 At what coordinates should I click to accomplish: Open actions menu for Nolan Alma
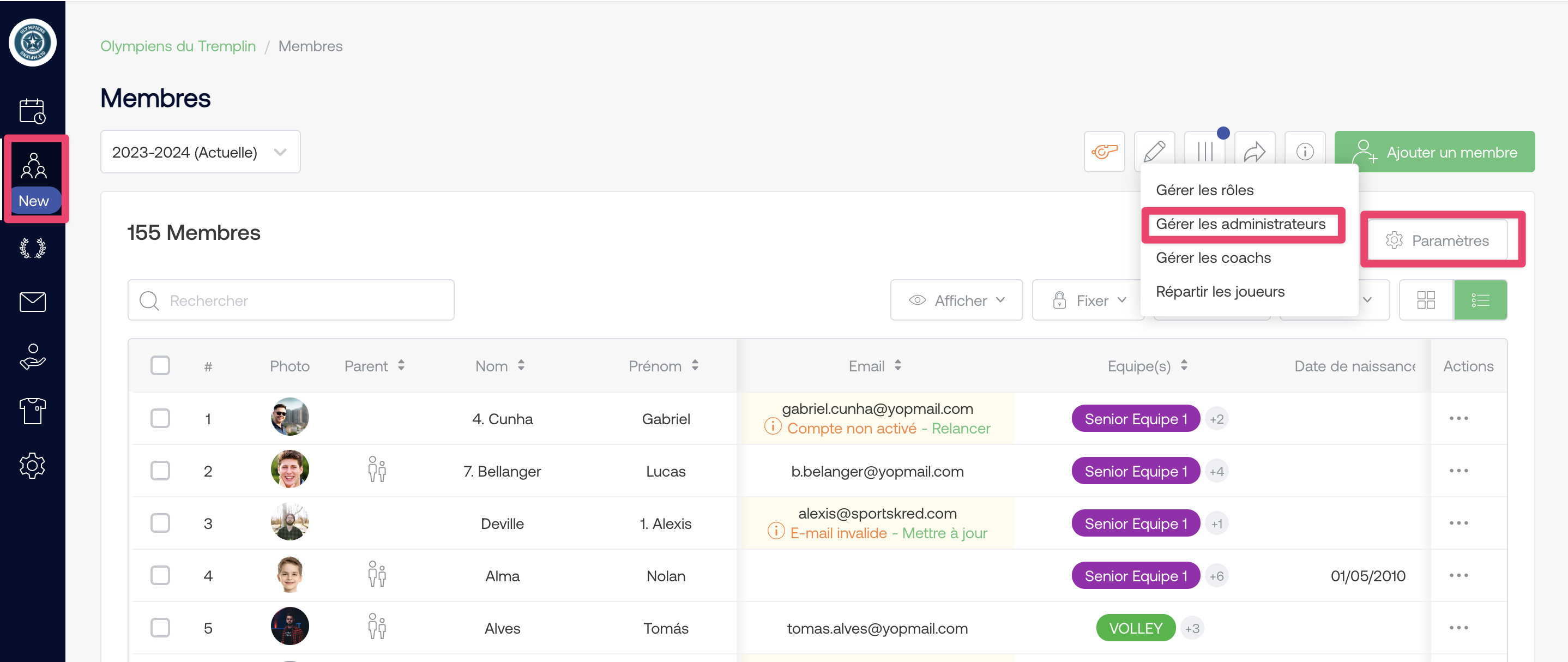click(1458, 575)
